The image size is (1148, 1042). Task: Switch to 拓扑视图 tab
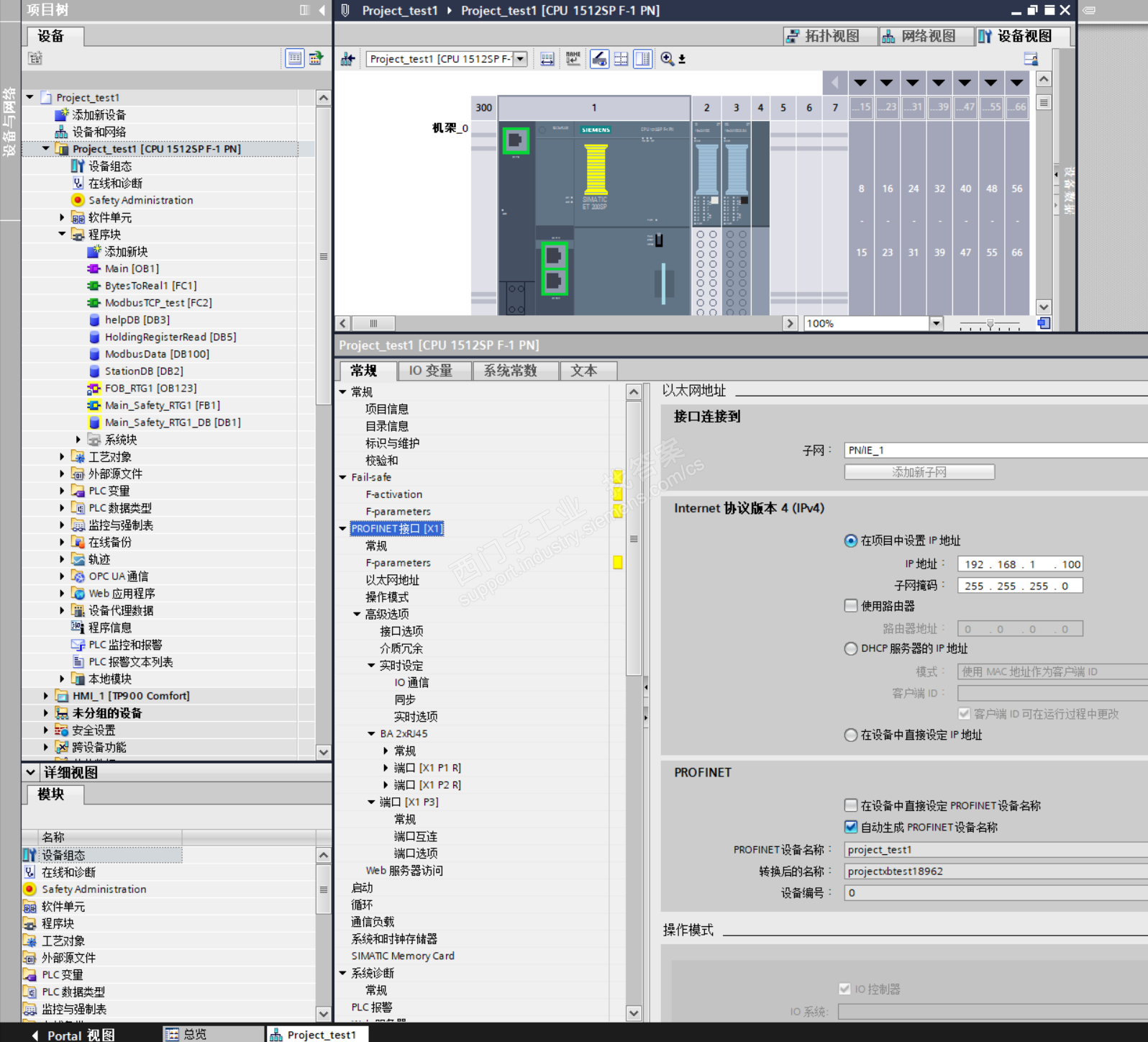pyautogui.click(x=830, y=36)
